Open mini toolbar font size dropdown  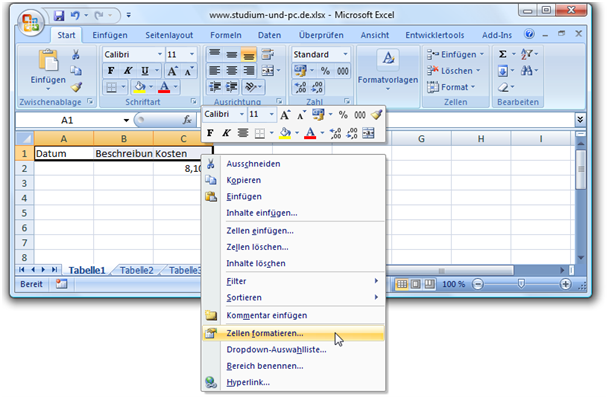pos(271,114)
